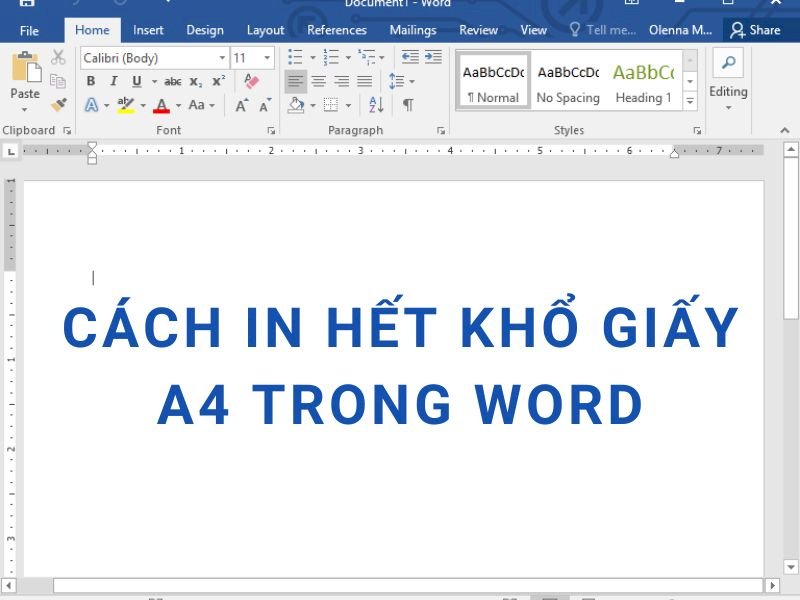Toggle Underline formatting

point(137,81)
